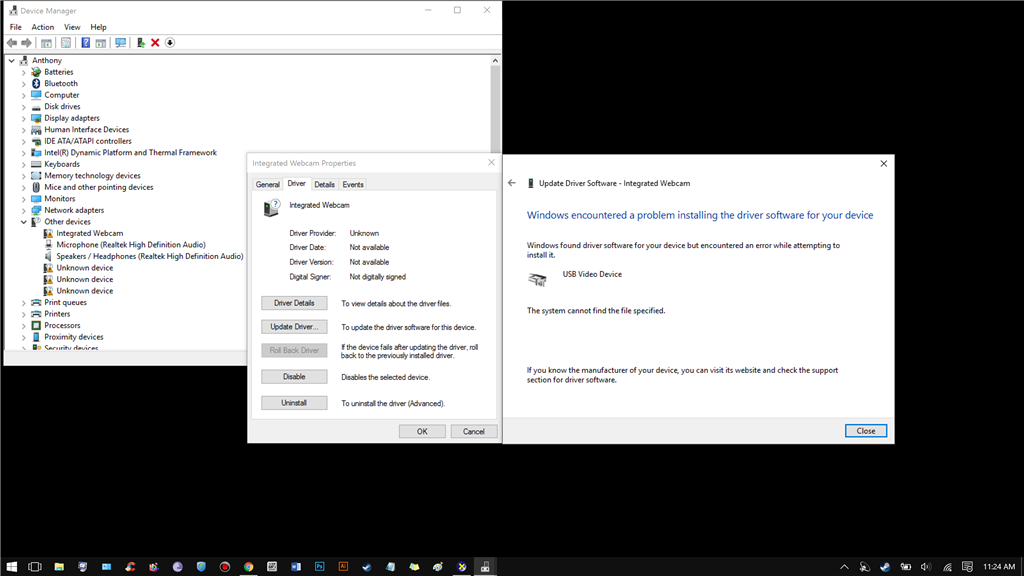This screenshot has width=1024, height=576.
Task: Open Illustrator from the taskbar
Action: [343, 567]
